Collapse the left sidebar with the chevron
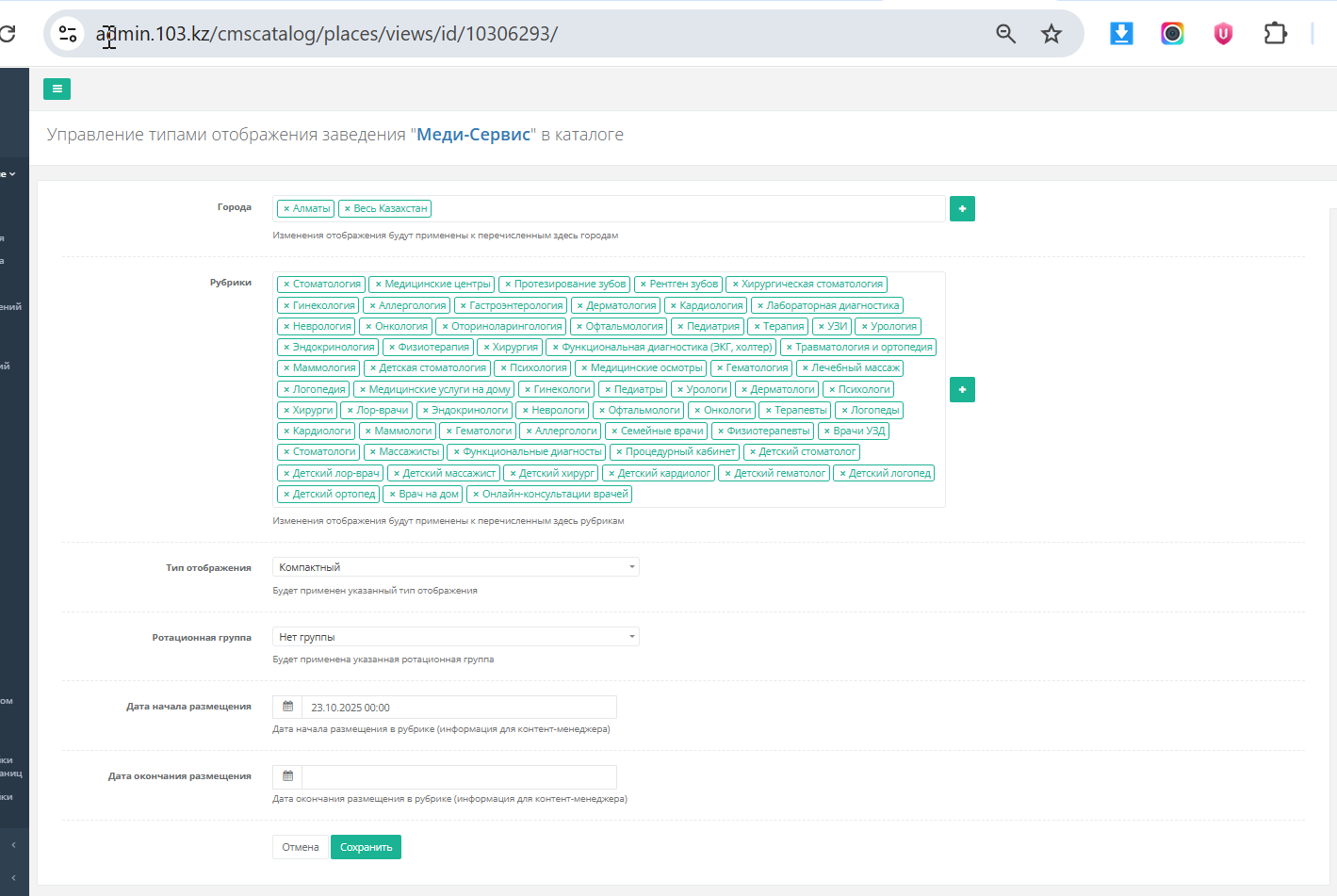 (x=13, y=845)
